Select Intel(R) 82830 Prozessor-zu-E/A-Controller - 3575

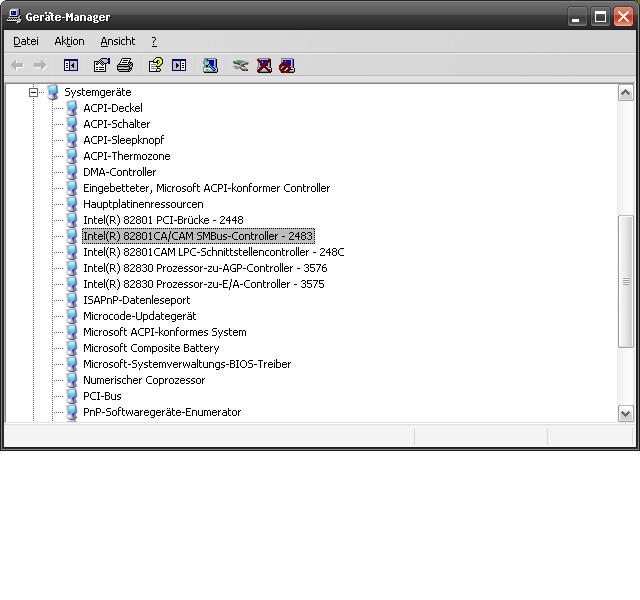[x=204, y=284]
